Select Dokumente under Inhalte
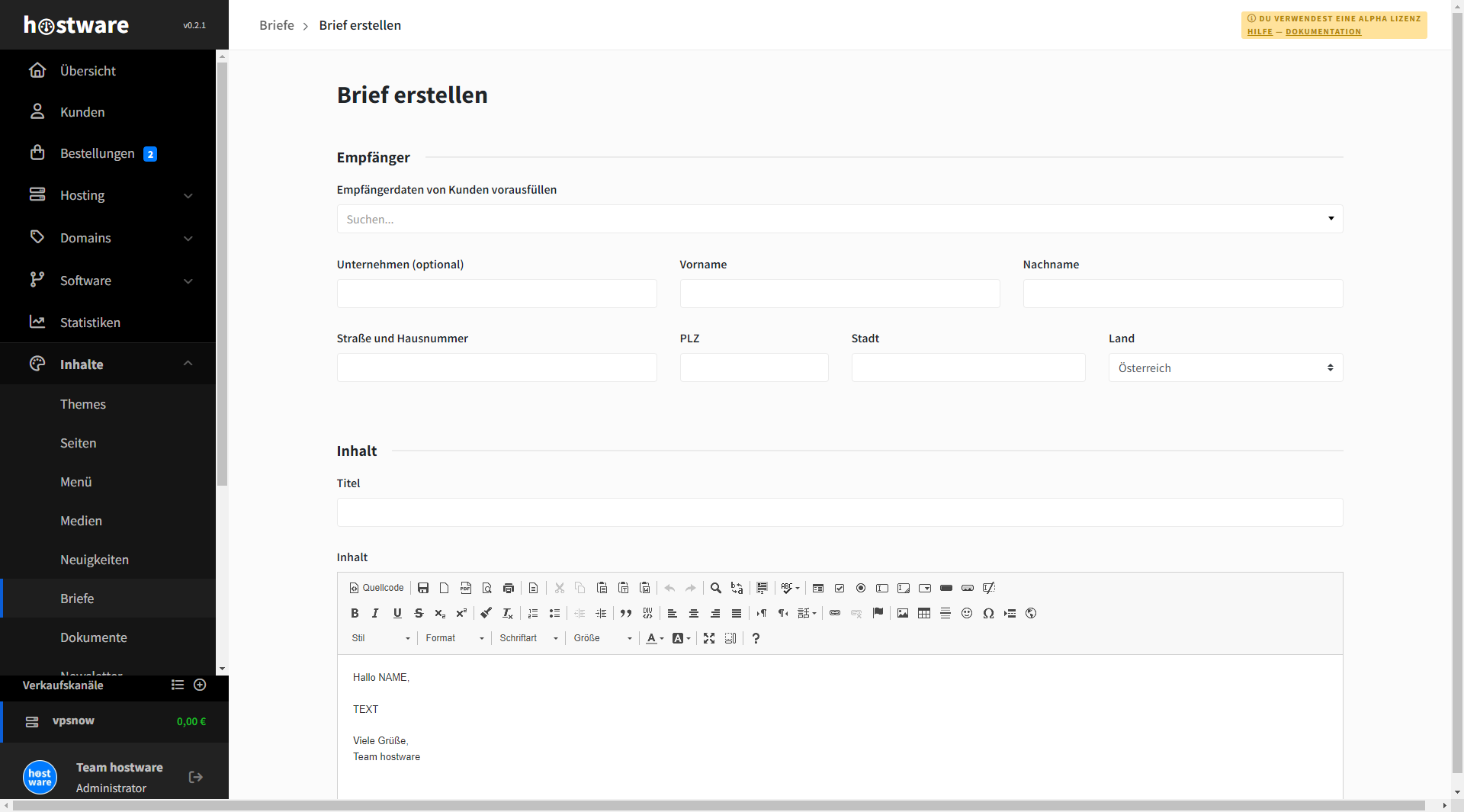The width and height of the screenshot is (1464, 812). click(94, 637)
